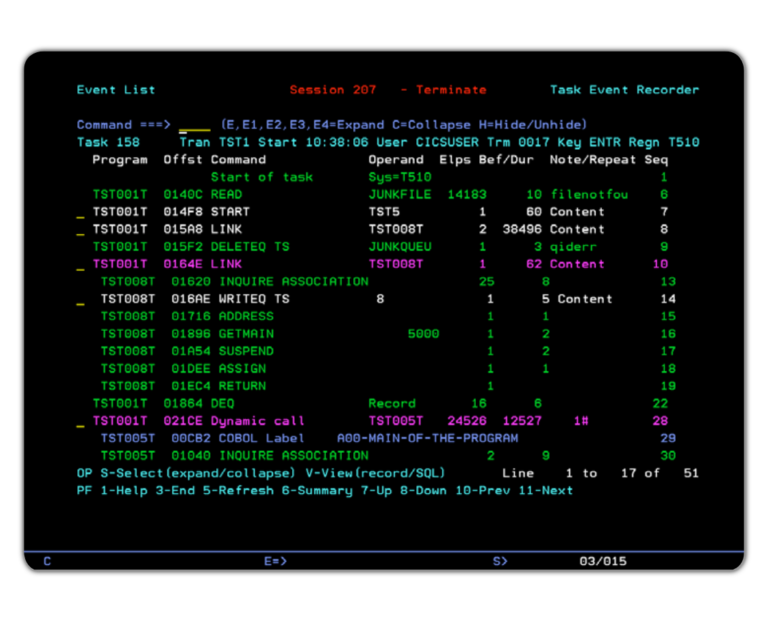Click the Command input field
The width and height of the screenshot is (768, 621).
point(194,125)
